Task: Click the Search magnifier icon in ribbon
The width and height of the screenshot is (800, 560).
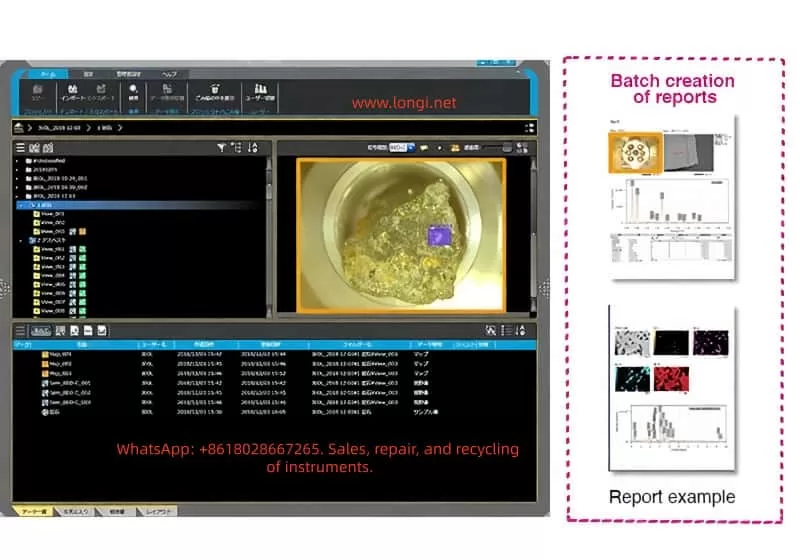Action: [133, 89]
